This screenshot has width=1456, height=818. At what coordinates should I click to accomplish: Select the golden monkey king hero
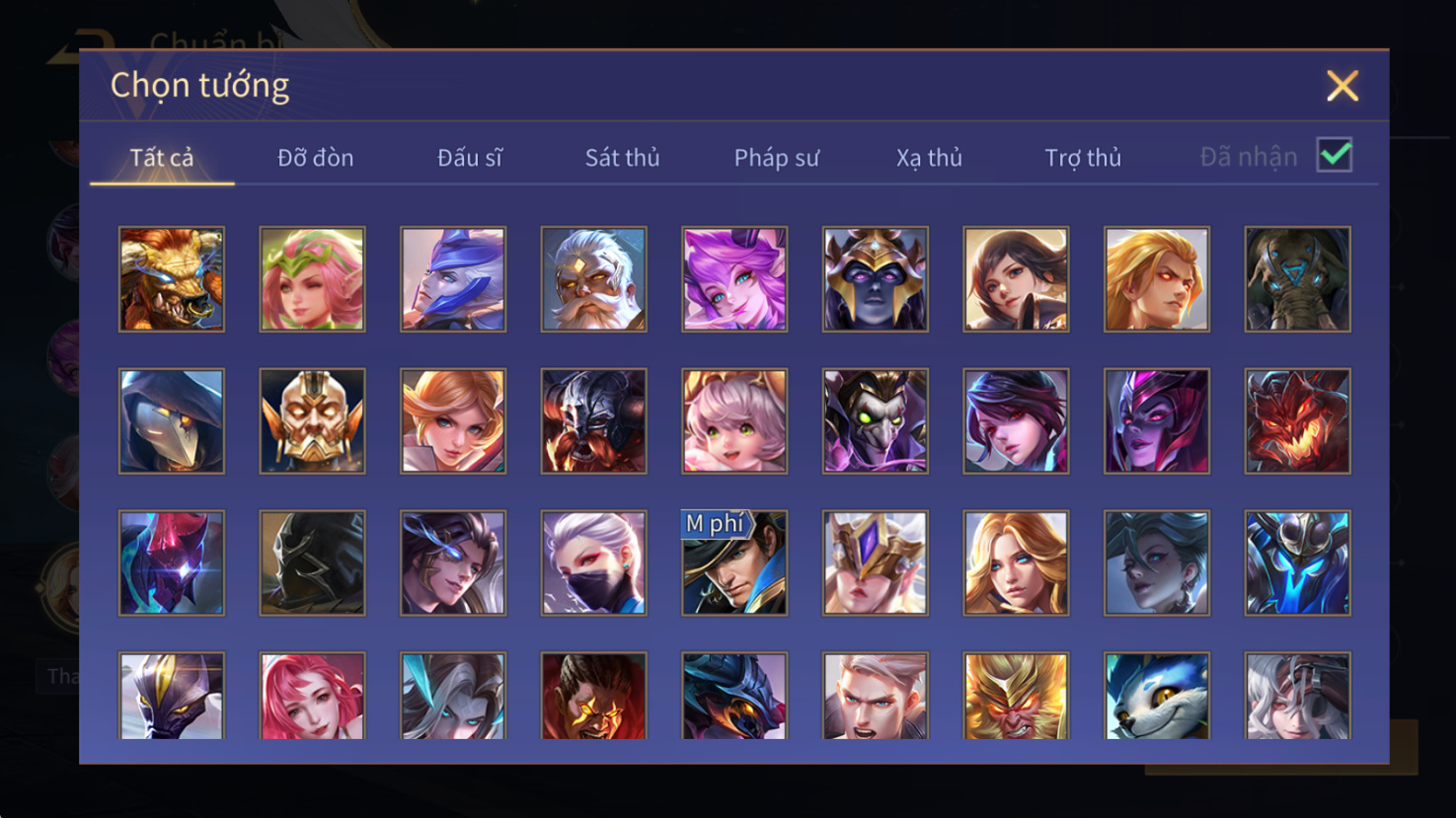1016,696
